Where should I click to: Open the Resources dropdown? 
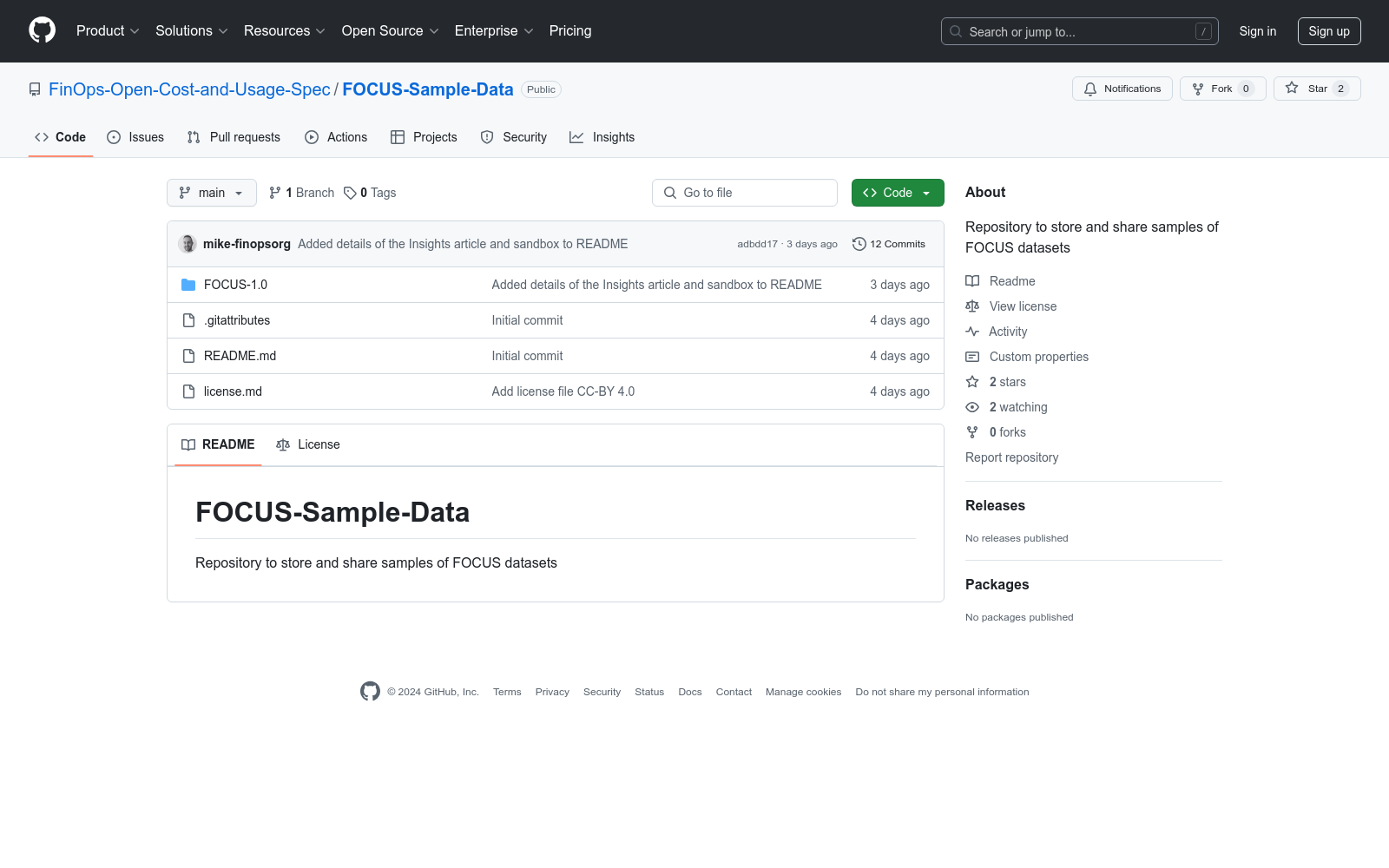click(285, 31)
